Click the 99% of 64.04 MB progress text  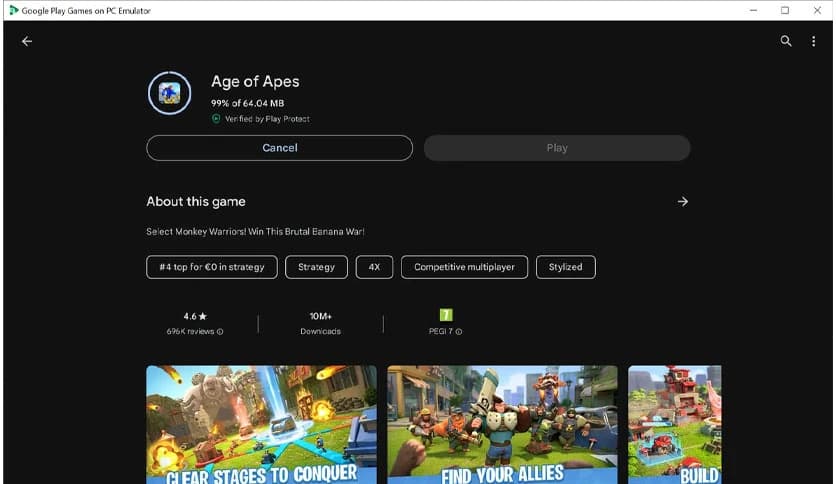click(x=247, y=103)
